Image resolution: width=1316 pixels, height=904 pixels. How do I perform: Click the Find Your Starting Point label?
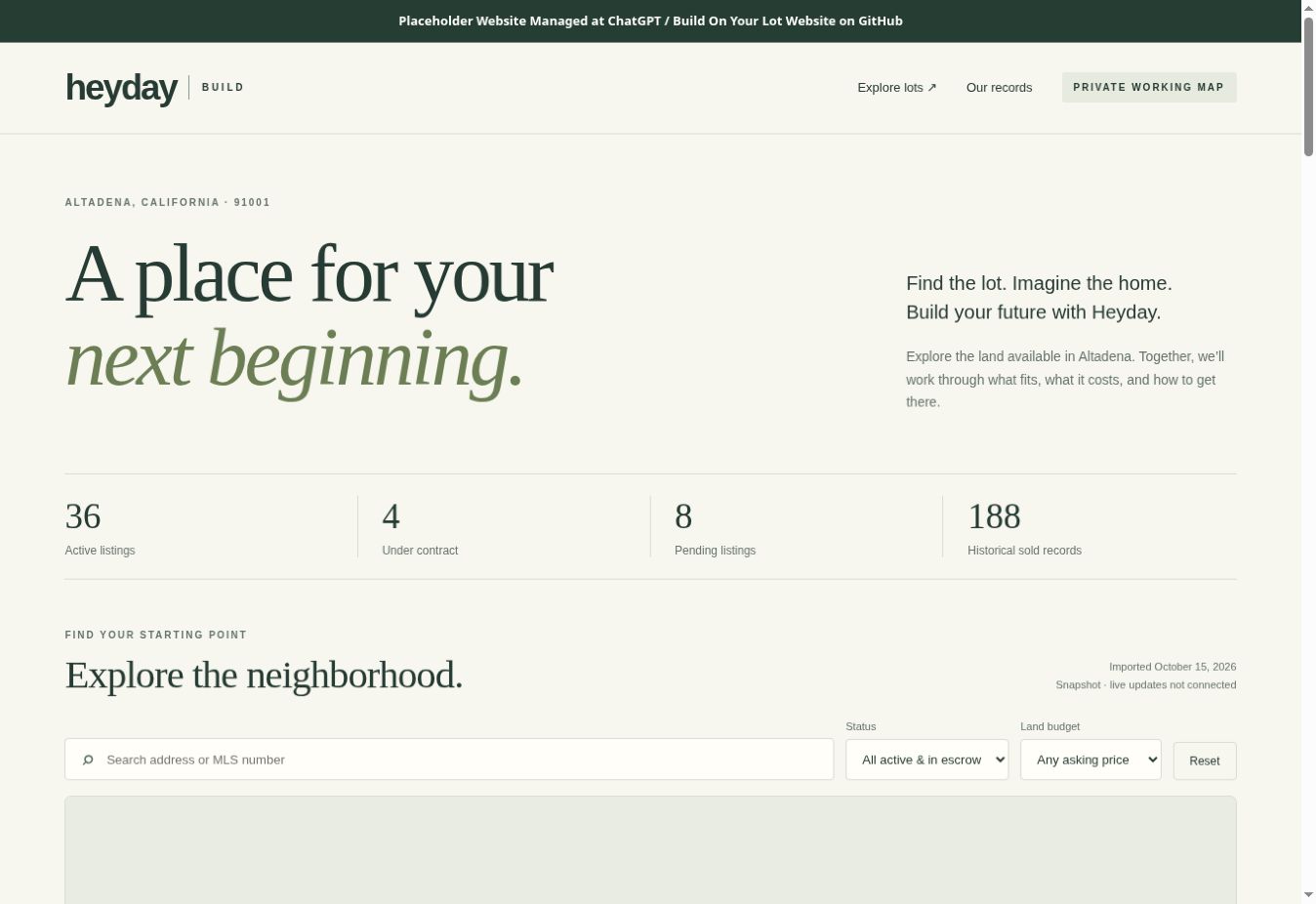tap(156, 636)
